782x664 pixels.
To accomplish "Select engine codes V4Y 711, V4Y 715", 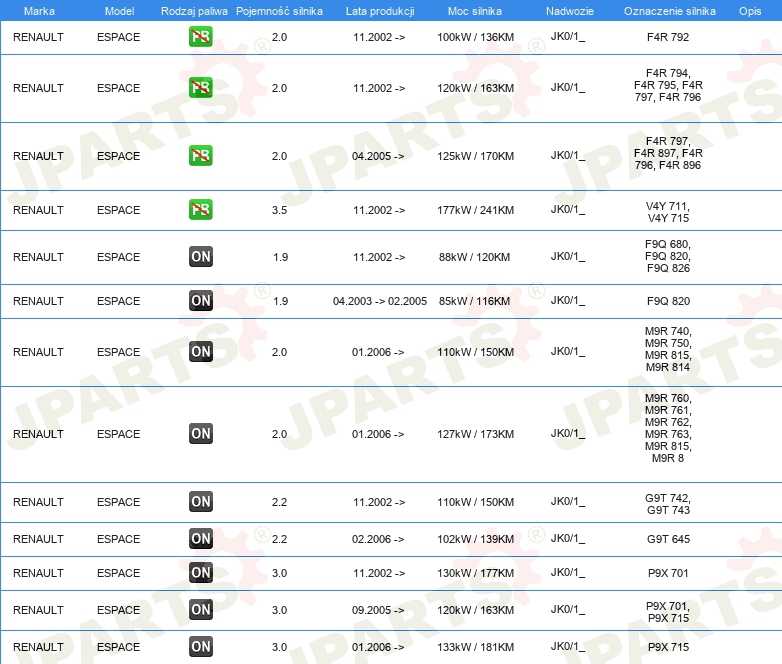I will click(x=668, y=212).
